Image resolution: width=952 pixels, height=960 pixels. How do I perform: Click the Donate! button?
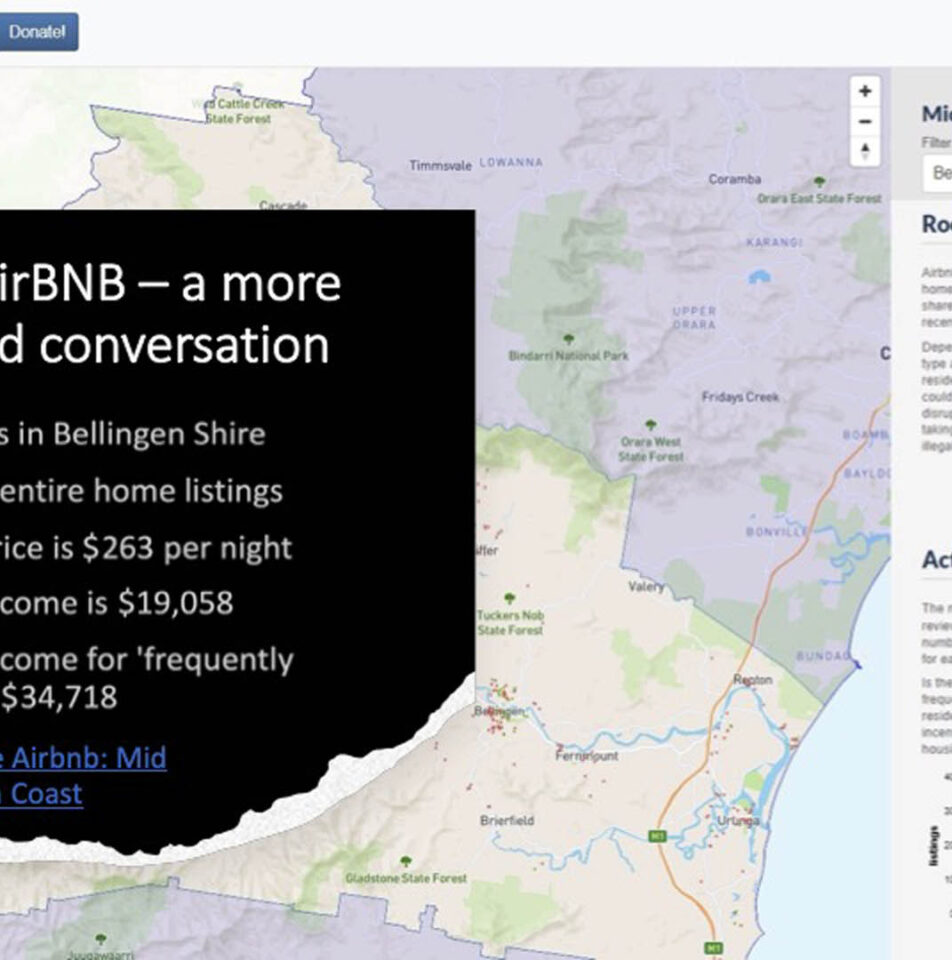37,32
